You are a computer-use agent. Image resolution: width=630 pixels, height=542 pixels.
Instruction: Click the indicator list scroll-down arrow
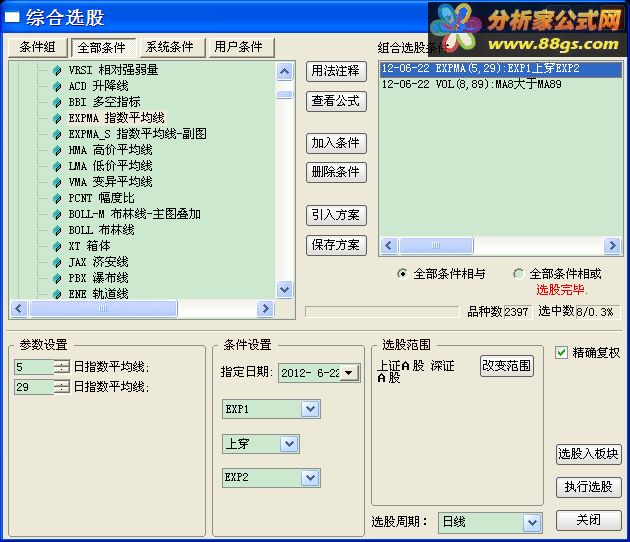click(x=284, y=289)
